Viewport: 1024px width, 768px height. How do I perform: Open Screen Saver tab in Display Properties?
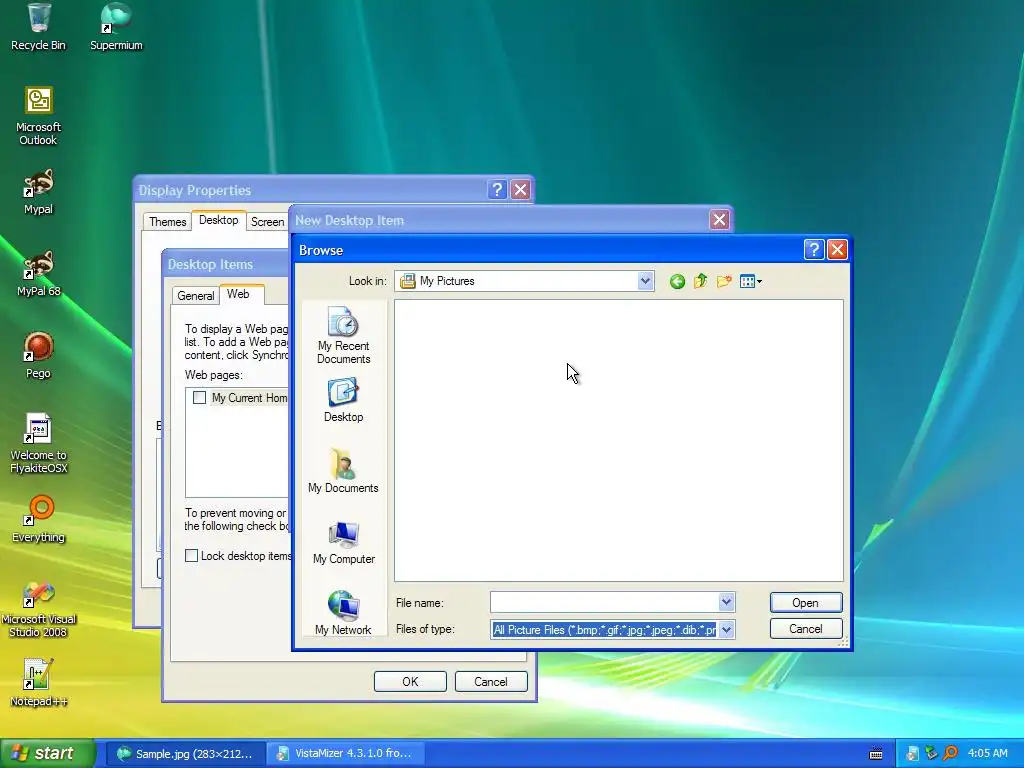coord(267,222)
